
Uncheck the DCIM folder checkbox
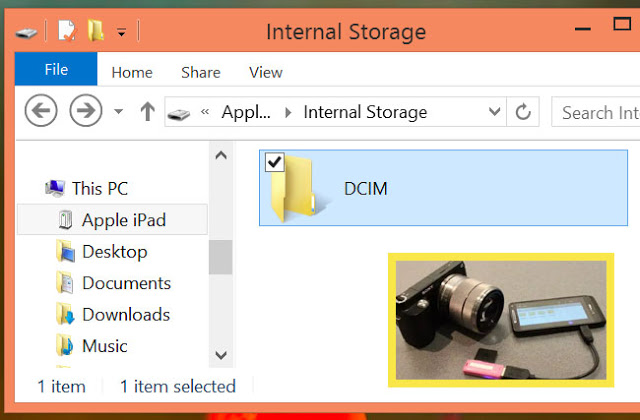[274, 162]
